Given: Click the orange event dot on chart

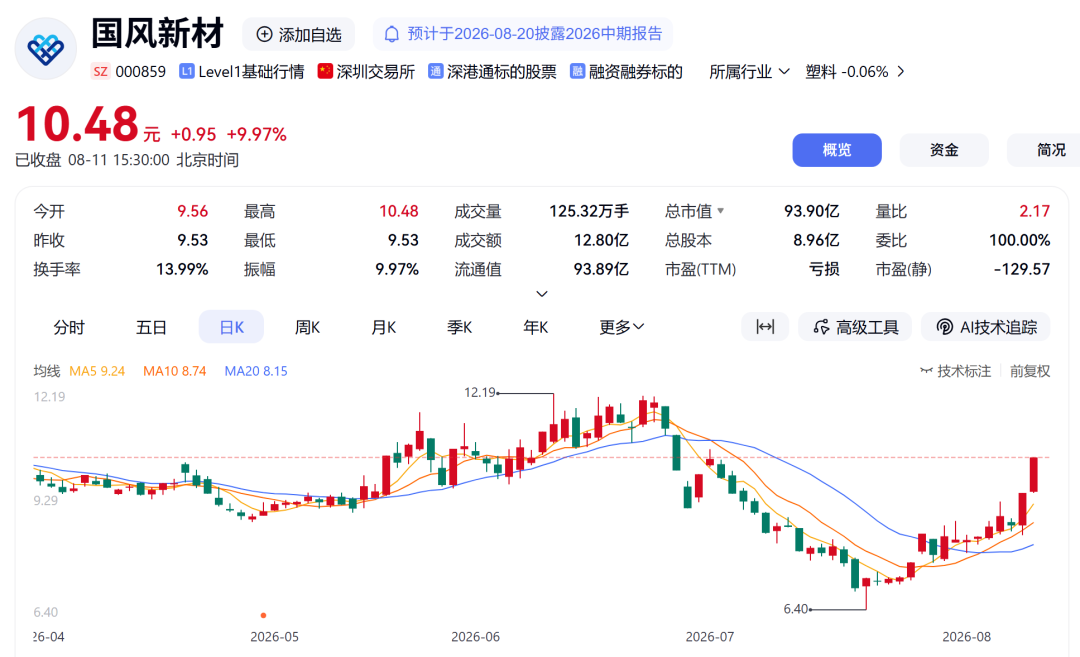Looking at the screenshot, I should coord(264,615).
